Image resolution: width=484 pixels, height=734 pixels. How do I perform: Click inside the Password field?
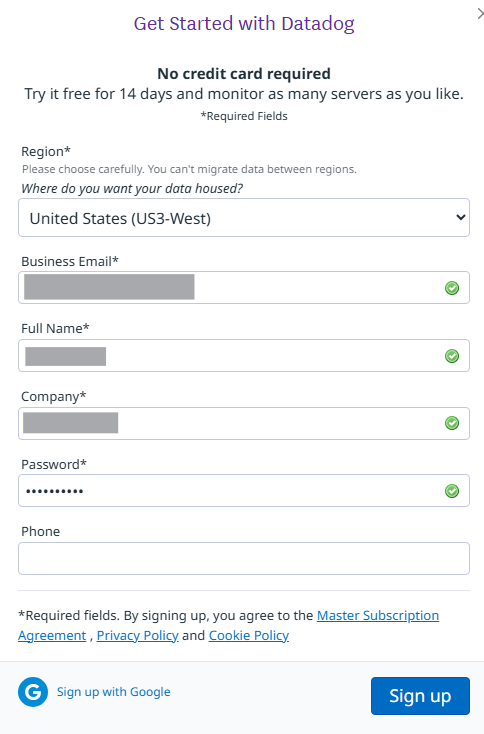click(244, 491)
